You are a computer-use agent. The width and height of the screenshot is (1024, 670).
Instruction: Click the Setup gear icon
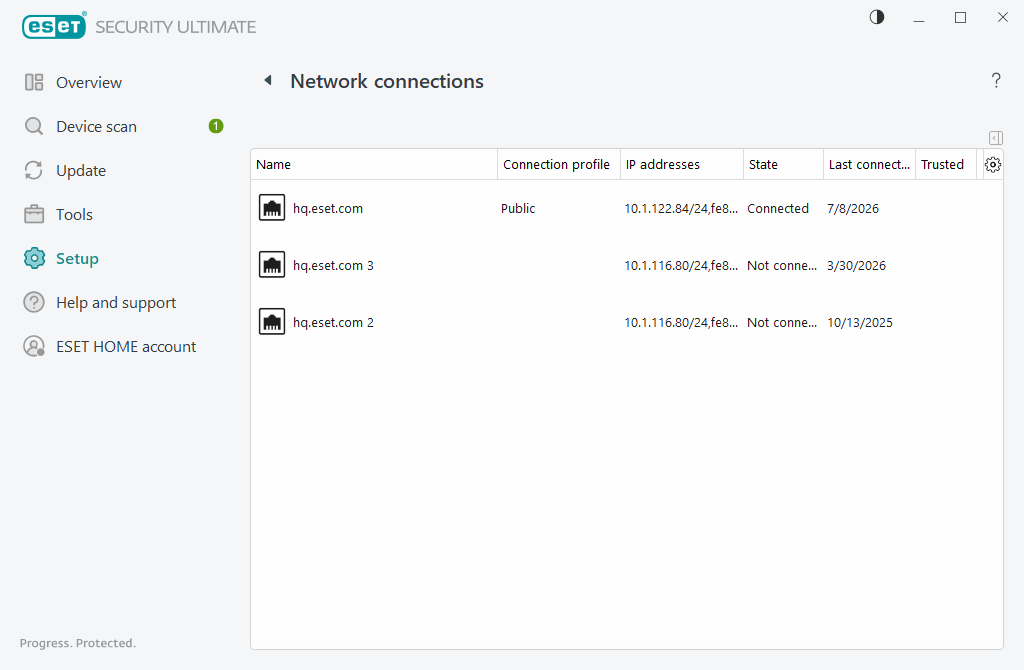tap(34, 258)
